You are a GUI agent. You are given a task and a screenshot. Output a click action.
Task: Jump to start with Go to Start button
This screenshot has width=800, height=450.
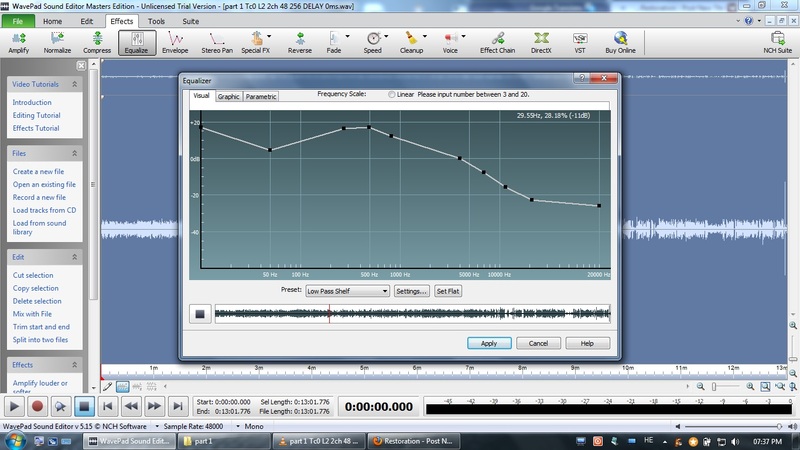(108, 407)
